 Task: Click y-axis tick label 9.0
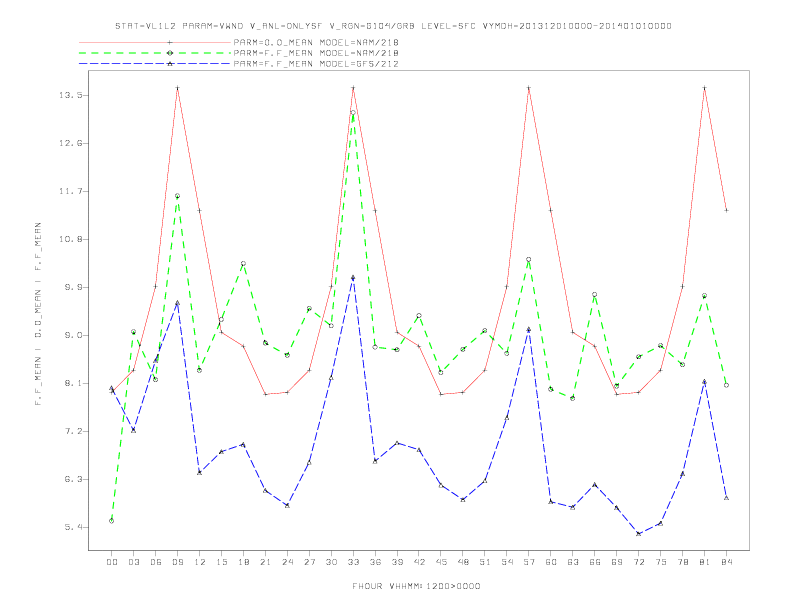click(x=74, y=335)
